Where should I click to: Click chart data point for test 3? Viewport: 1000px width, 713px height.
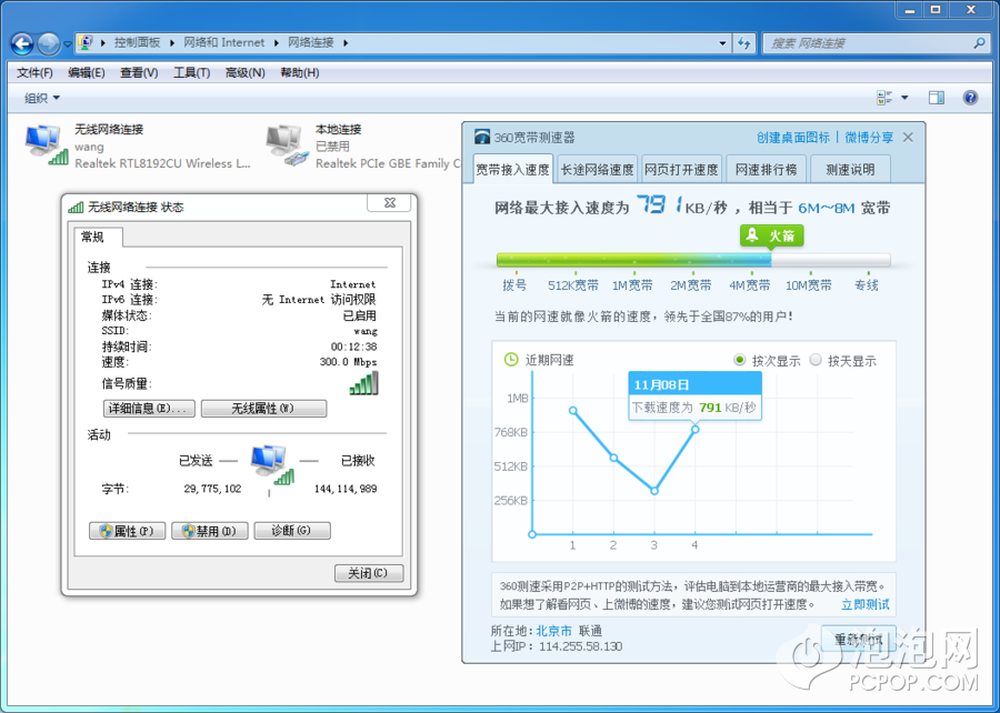point(654,490)
